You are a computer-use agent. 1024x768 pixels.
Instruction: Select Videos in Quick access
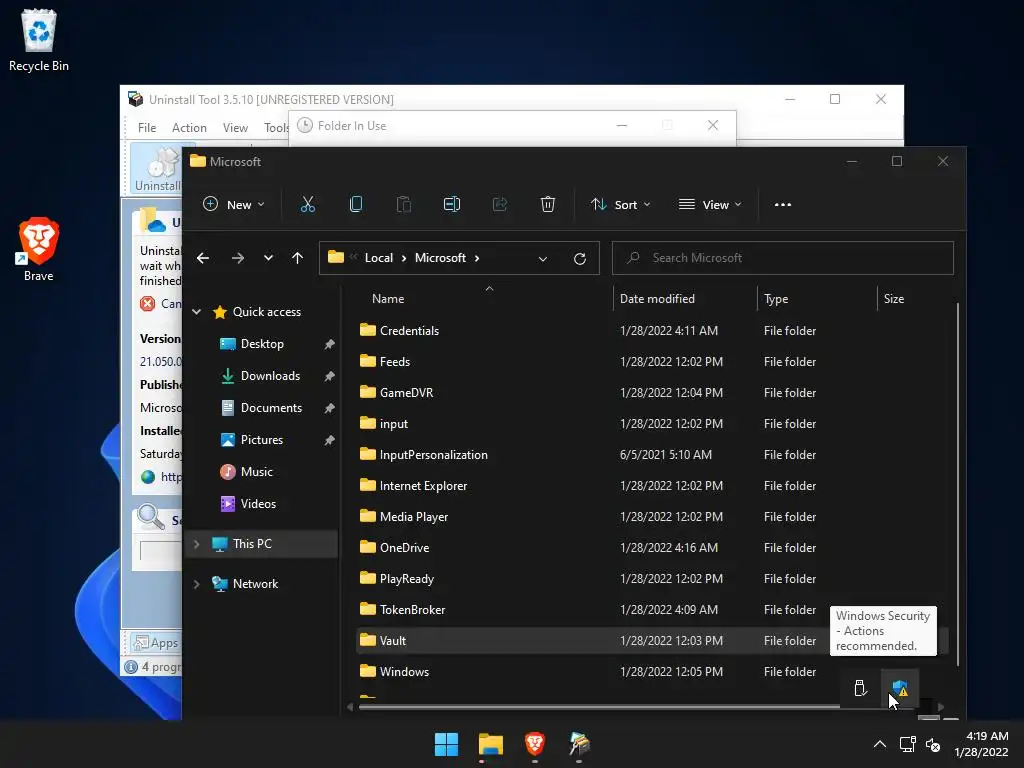tap(258, 504)
